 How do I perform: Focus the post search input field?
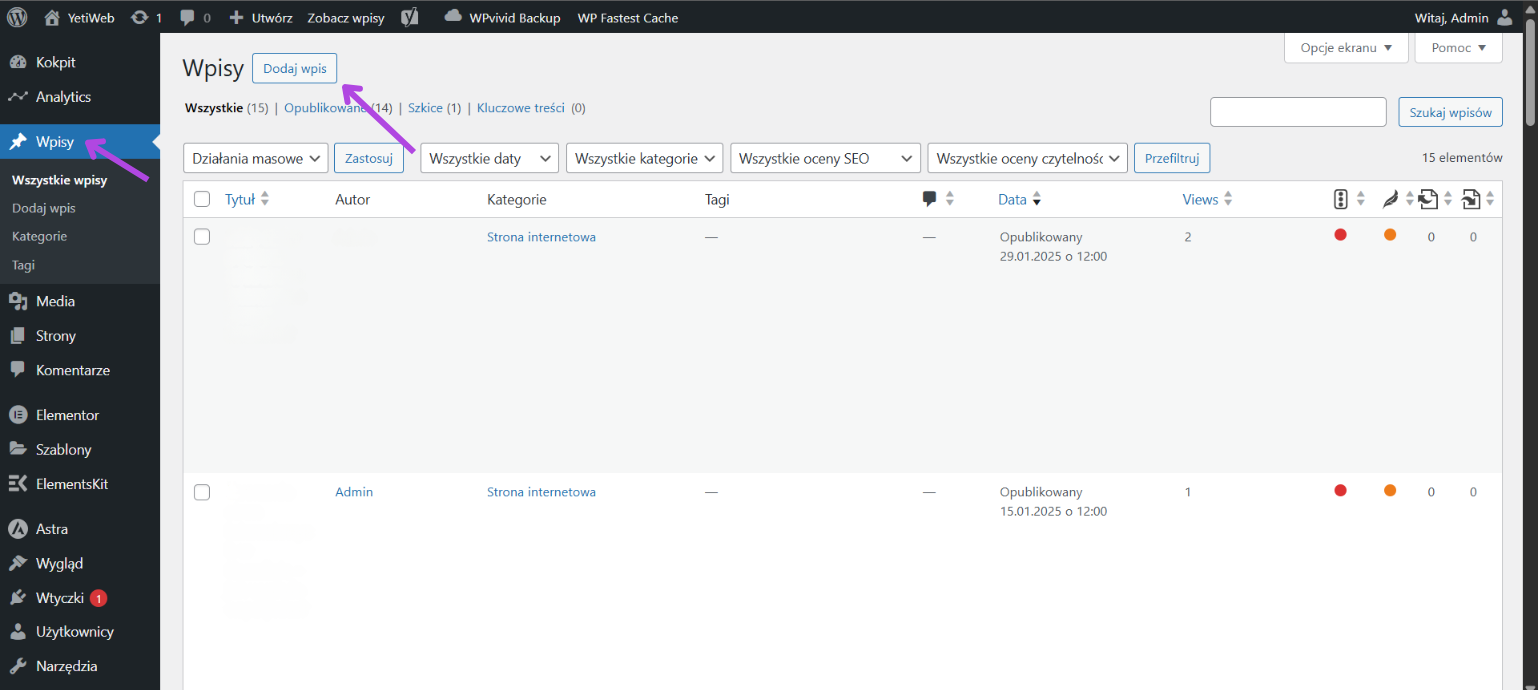(1297, 112)
